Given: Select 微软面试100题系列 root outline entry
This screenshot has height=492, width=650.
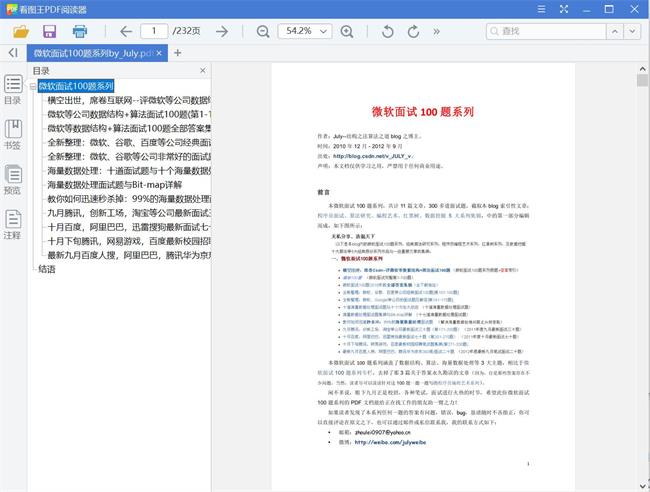Looking at the screenshot, I should [76, 86].
